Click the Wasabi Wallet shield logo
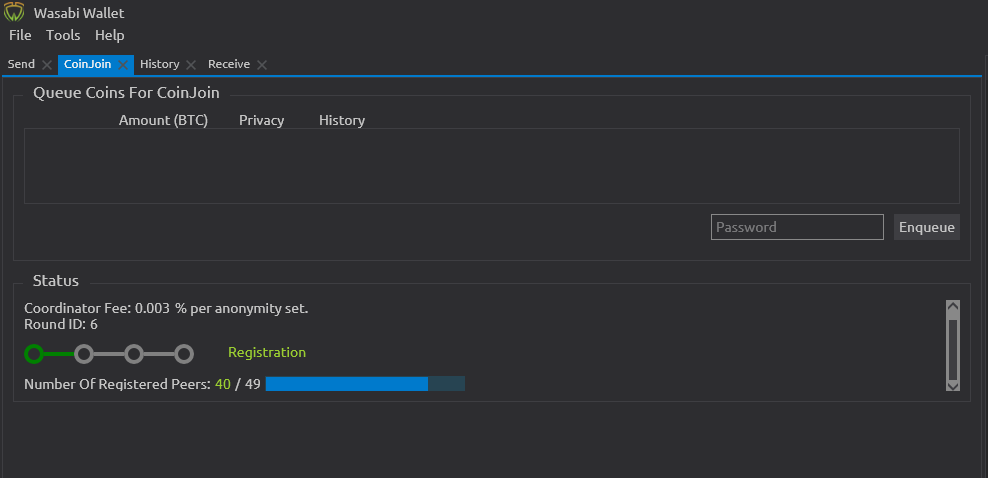The image size is (988, 478). click(x=15, y=13)
